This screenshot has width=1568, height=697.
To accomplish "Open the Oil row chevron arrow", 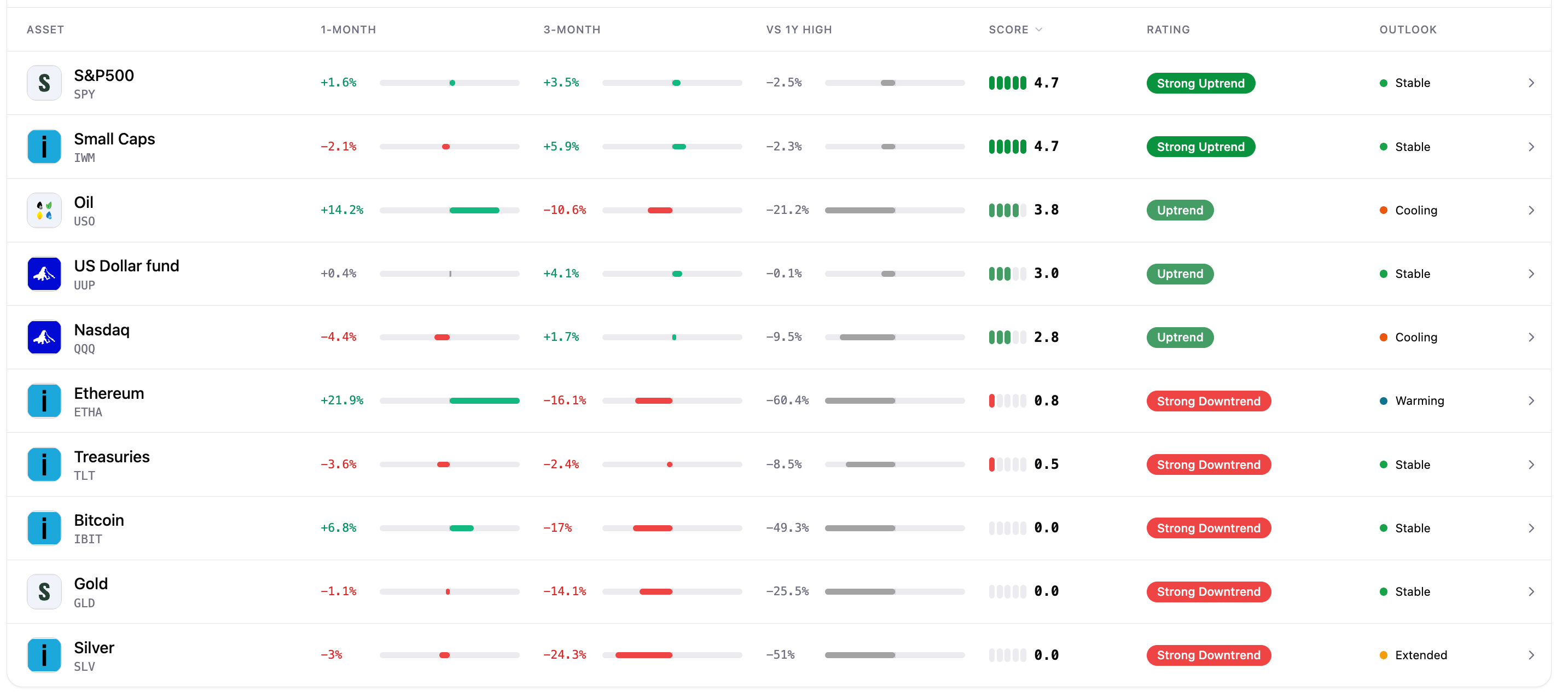I will tap(1531, 210).
